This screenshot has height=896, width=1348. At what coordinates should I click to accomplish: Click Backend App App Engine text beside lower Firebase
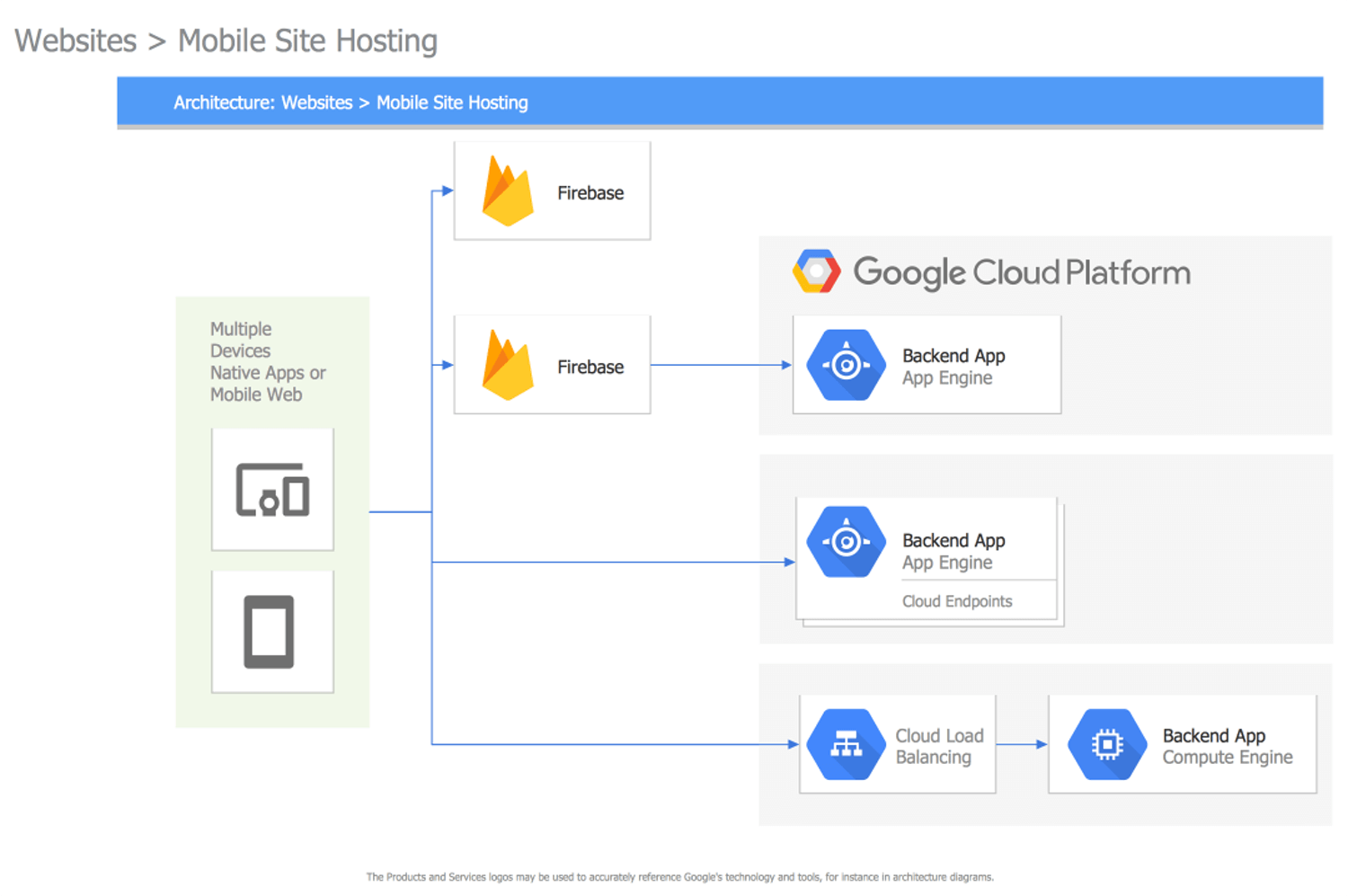point(953,367)
